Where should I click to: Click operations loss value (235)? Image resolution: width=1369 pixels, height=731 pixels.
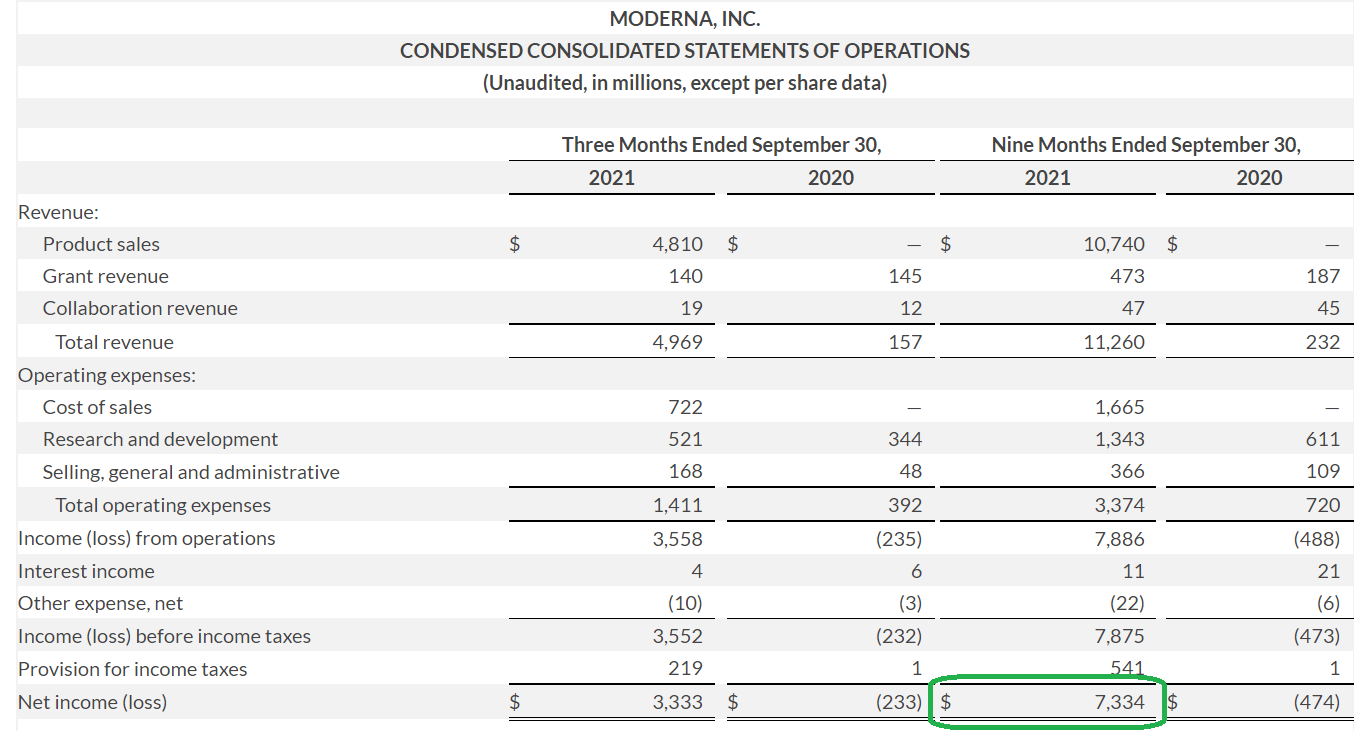(x=900, y=538)
